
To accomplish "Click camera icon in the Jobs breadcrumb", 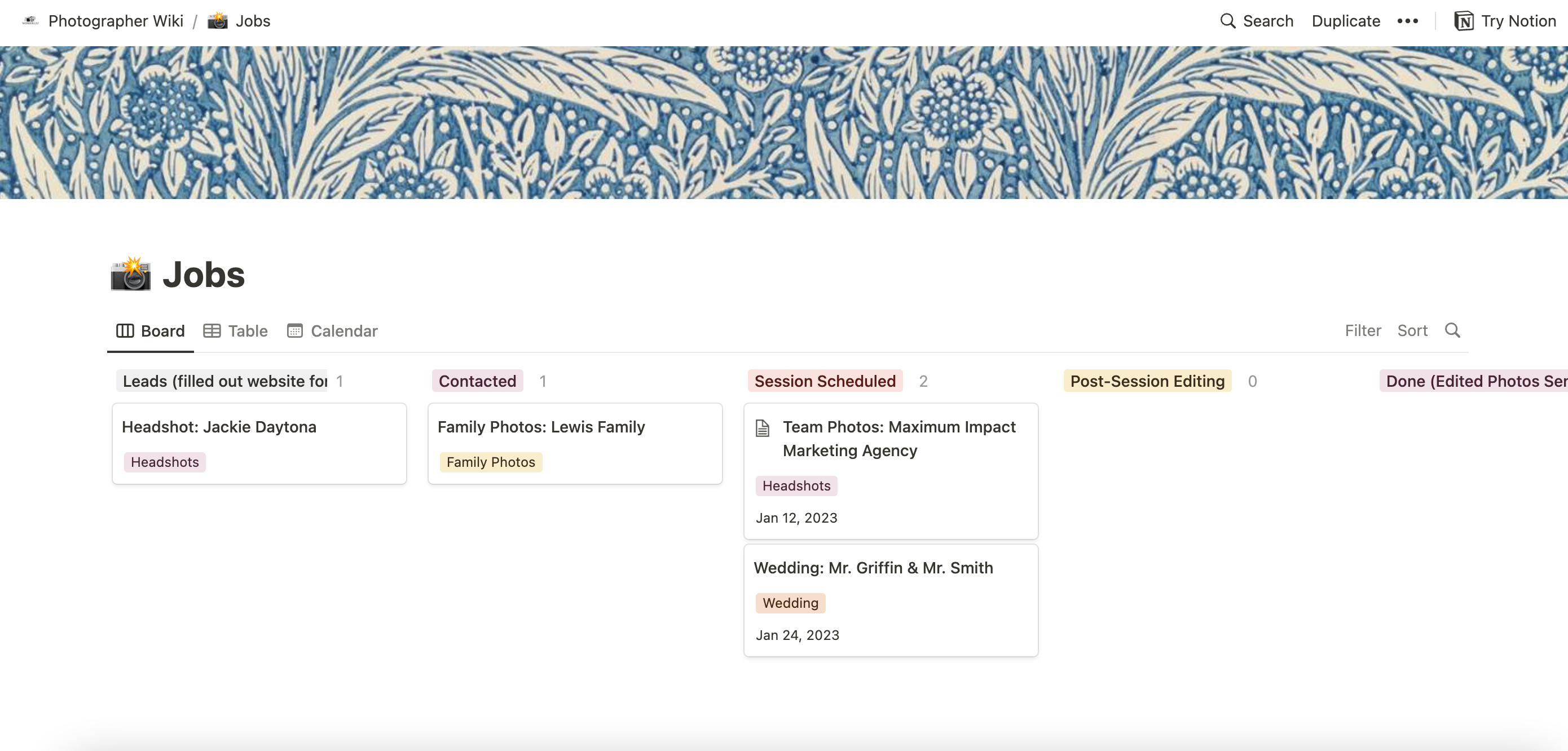I will pos(217,21).
